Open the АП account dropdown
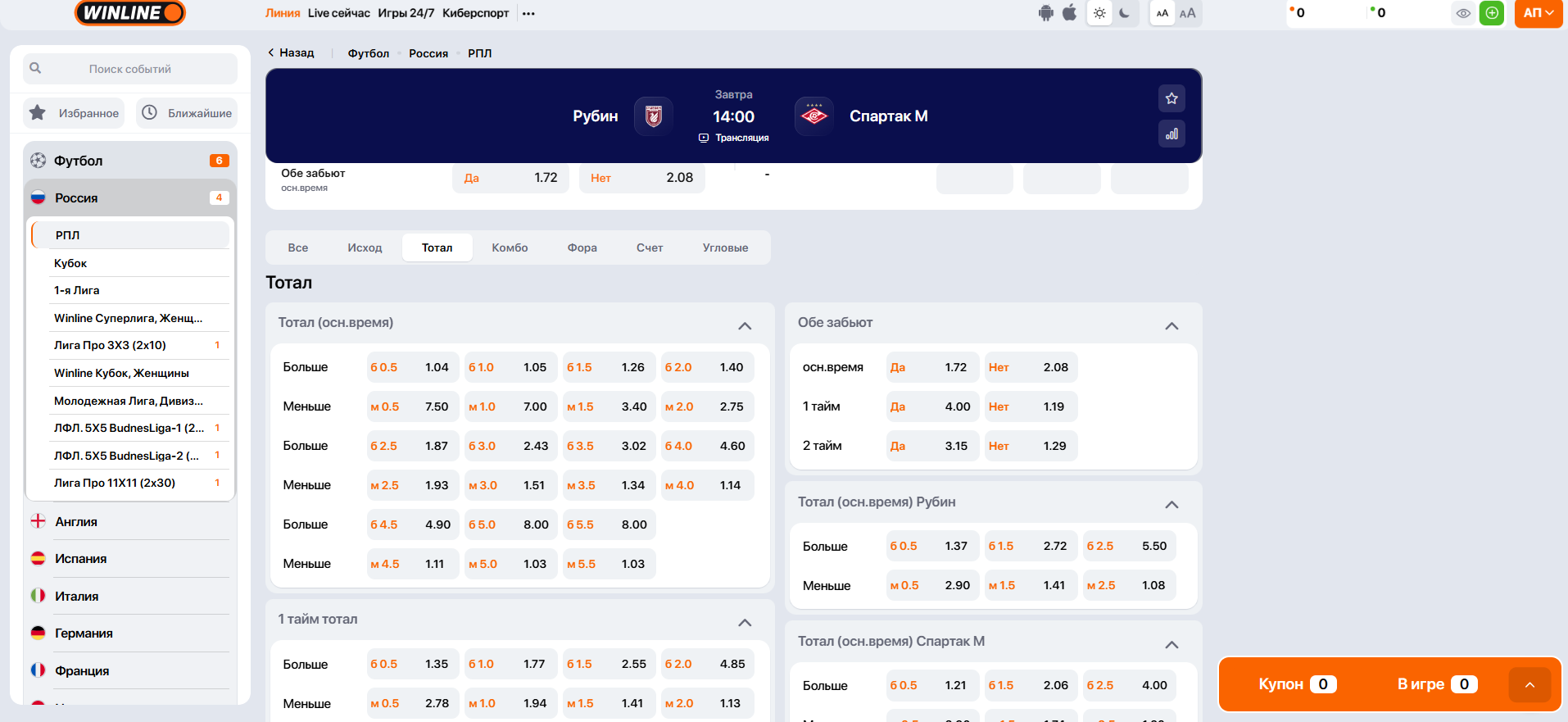1568x722 pixels. [x=1538, y=13]
